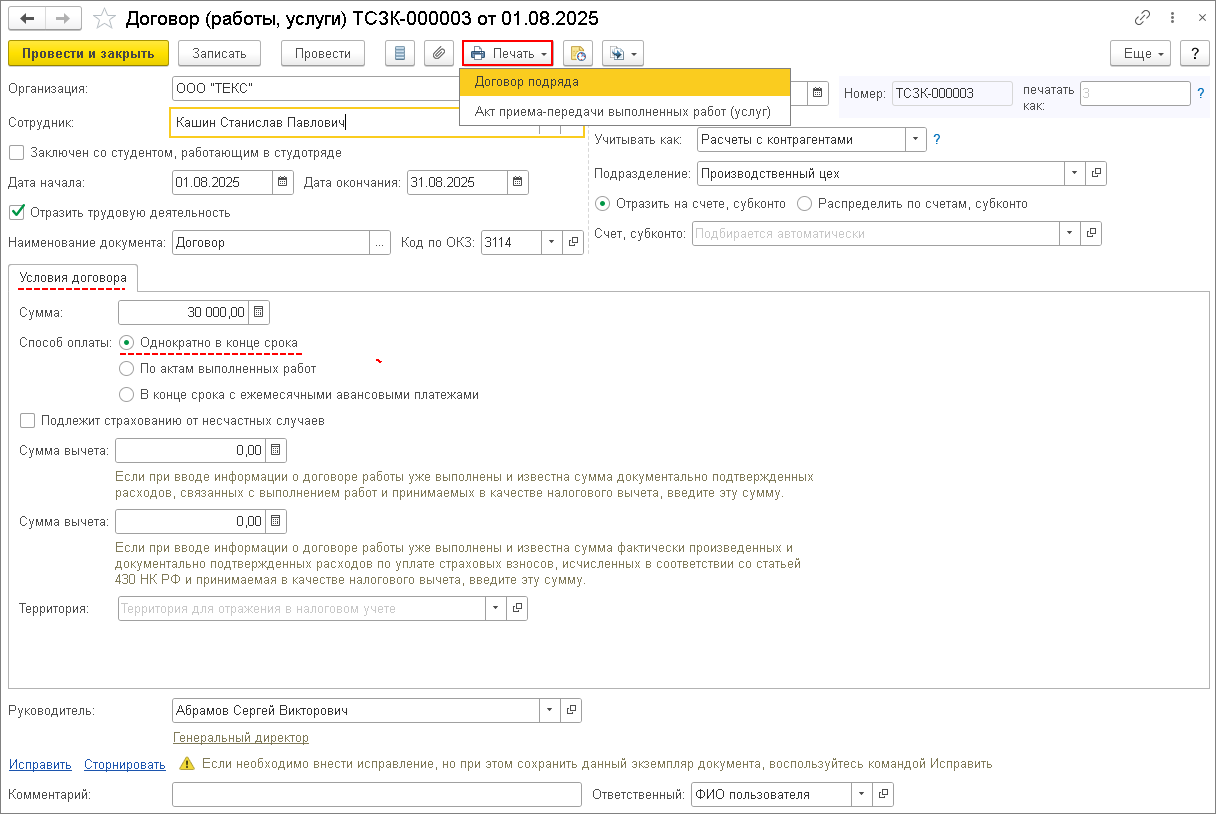Image resolution: width=1216 pixels, height=814 pixels.
Task: Open calendar for document date field
Action: click(819, 93)
